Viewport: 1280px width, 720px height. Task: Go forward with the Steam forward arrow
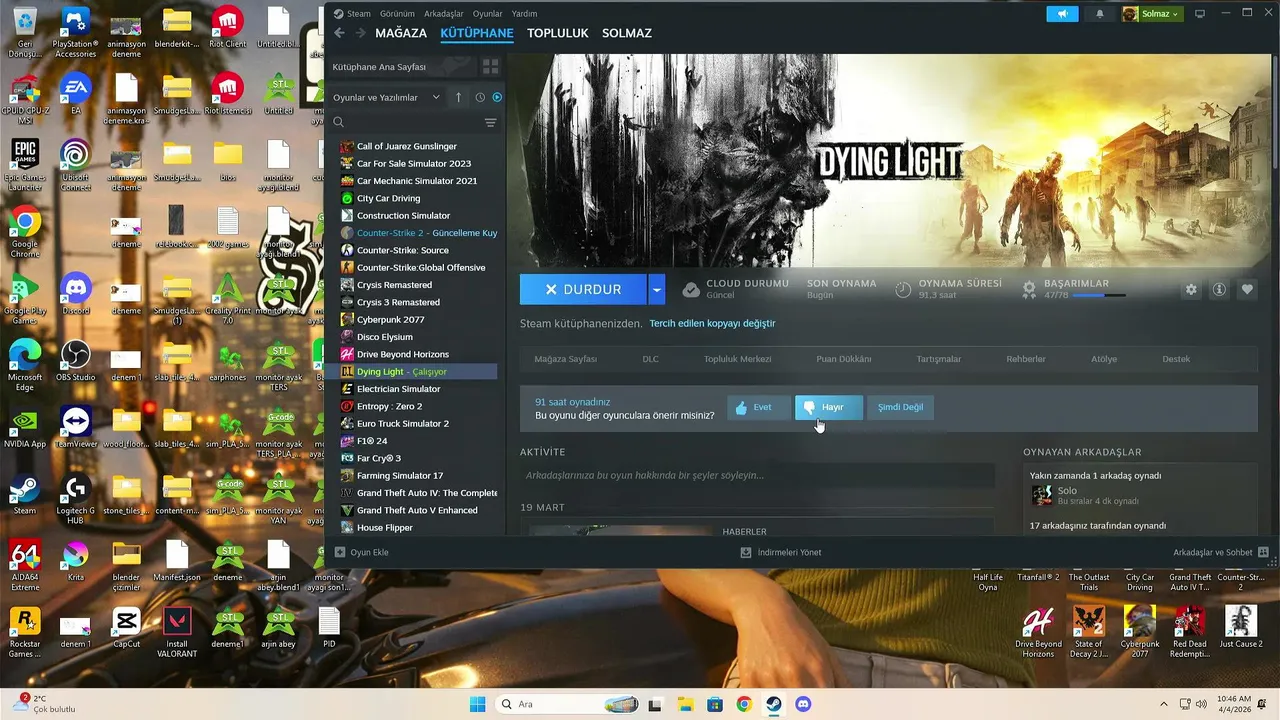(359, 33)
